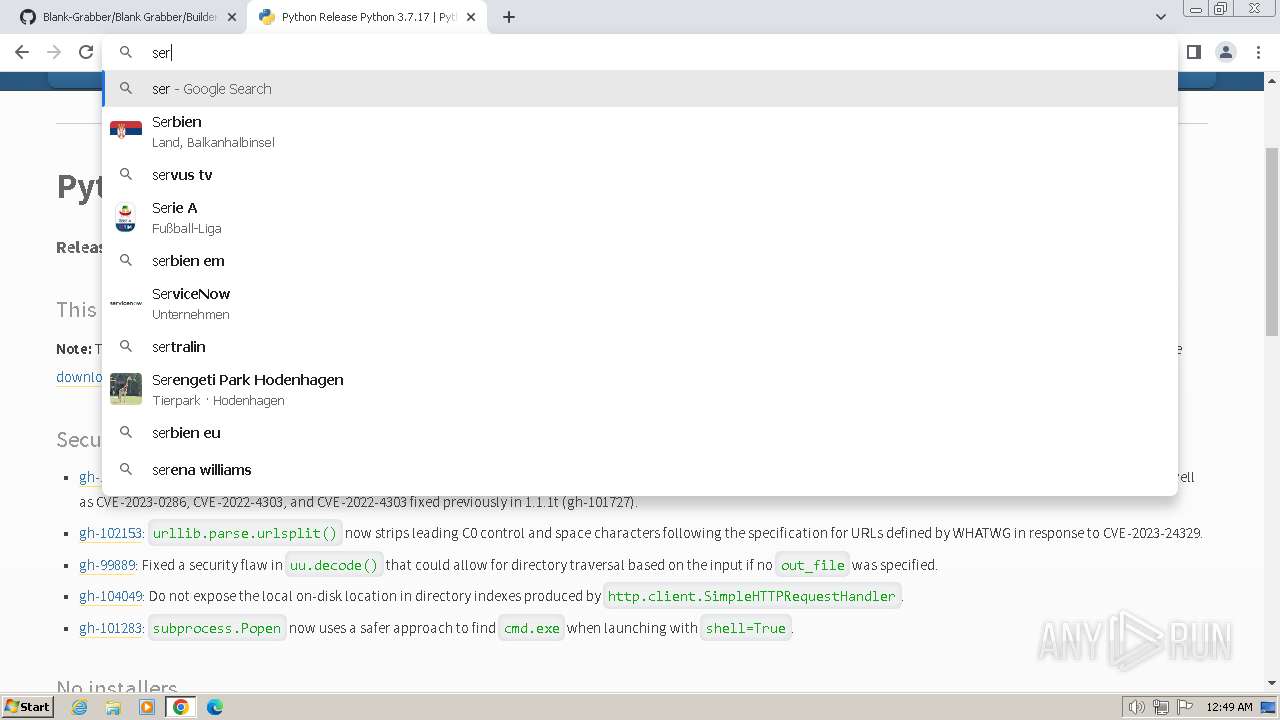The height and width of the screenshot is (720, 1280).
Task: Click the Serie A league logo
Action: (x=126, y=217)
